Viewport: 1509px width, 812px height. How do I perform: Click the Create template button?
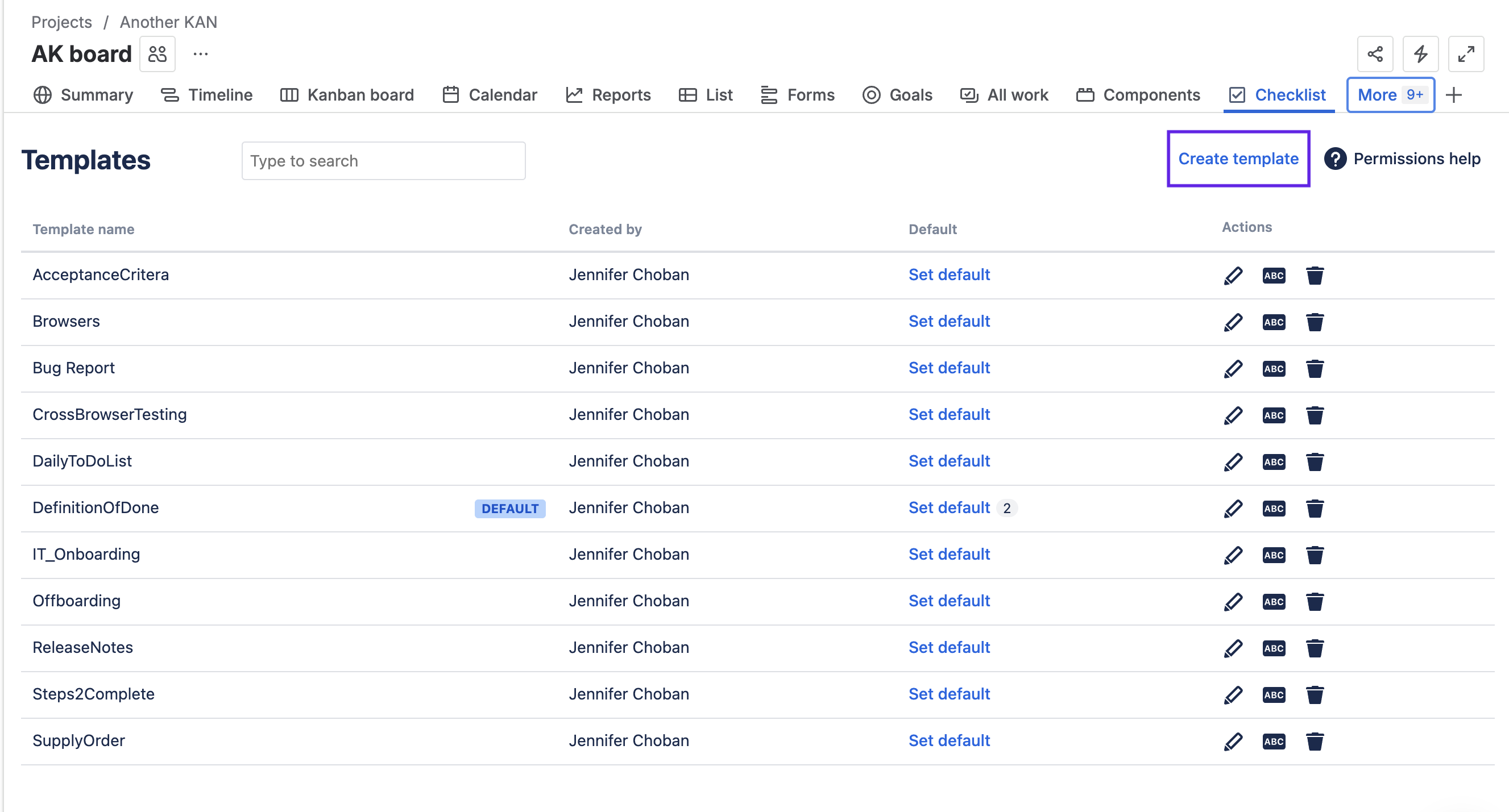click(x=1238, y=159)
